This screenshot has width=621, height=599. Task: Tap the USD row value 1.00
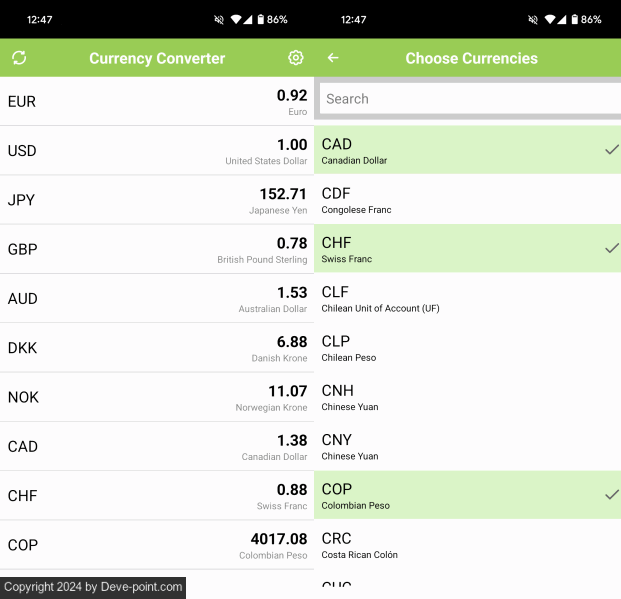tap(291, 145)
